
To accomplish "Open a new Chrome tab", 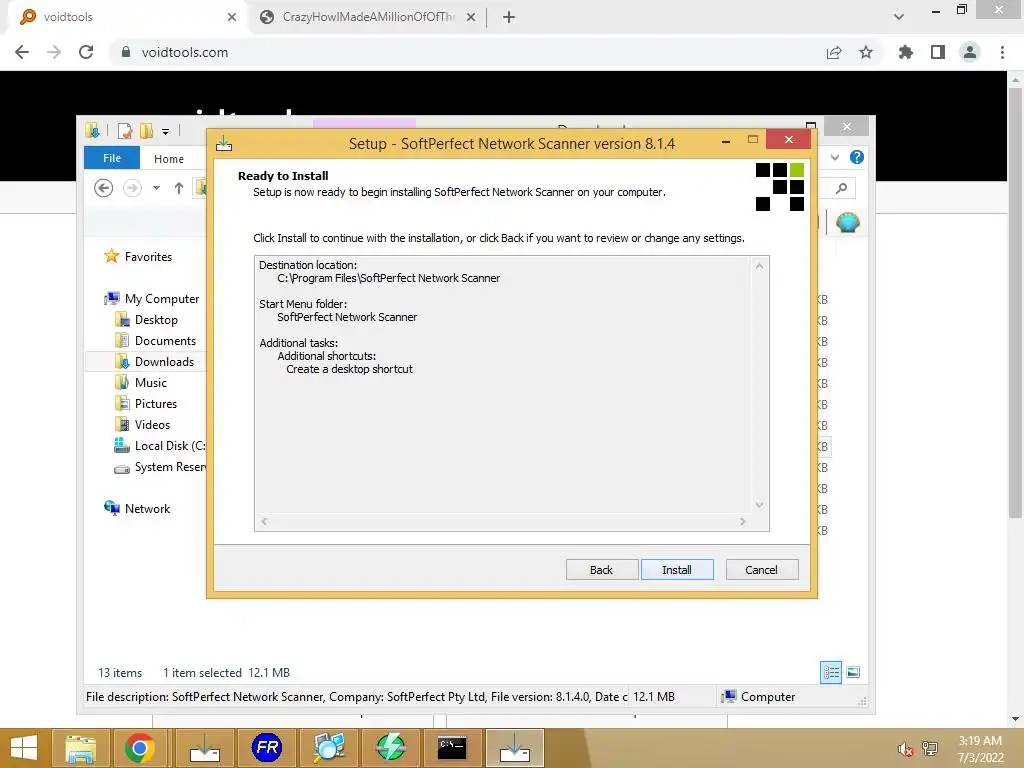I will click(509, 17).
